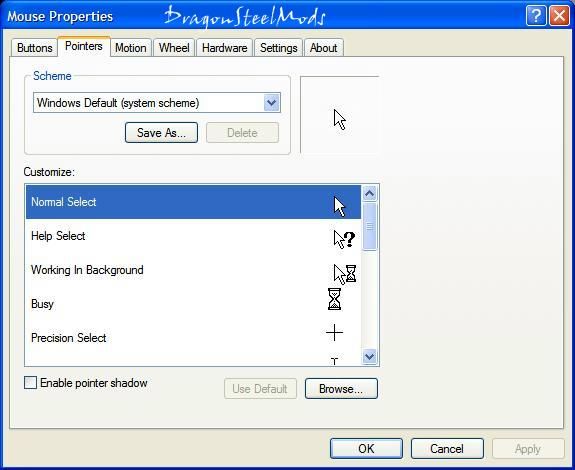Screen dimensions: 575x470
Task: Go to the Hardware tab
Action: [224, 48]
